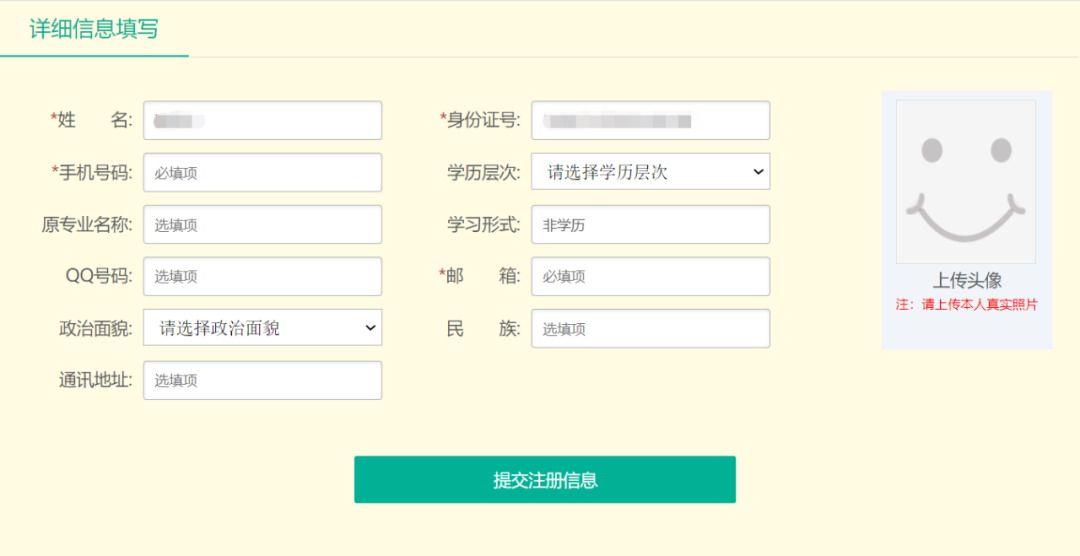
Task: Click the 上传头像 upload label
Action: pyautogui.click(x=967, y=281)
